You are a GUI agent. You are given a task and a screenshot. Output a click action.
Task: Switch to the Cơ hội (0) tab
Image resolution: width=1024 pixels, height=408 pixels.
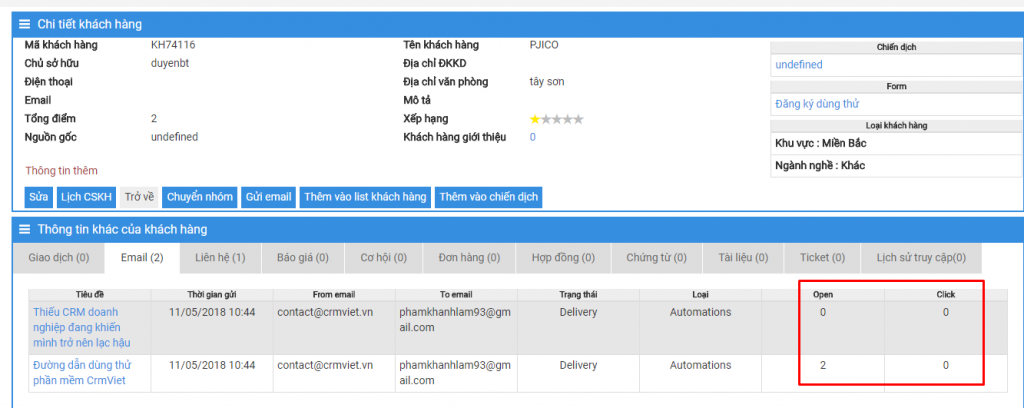coord(383,258)
